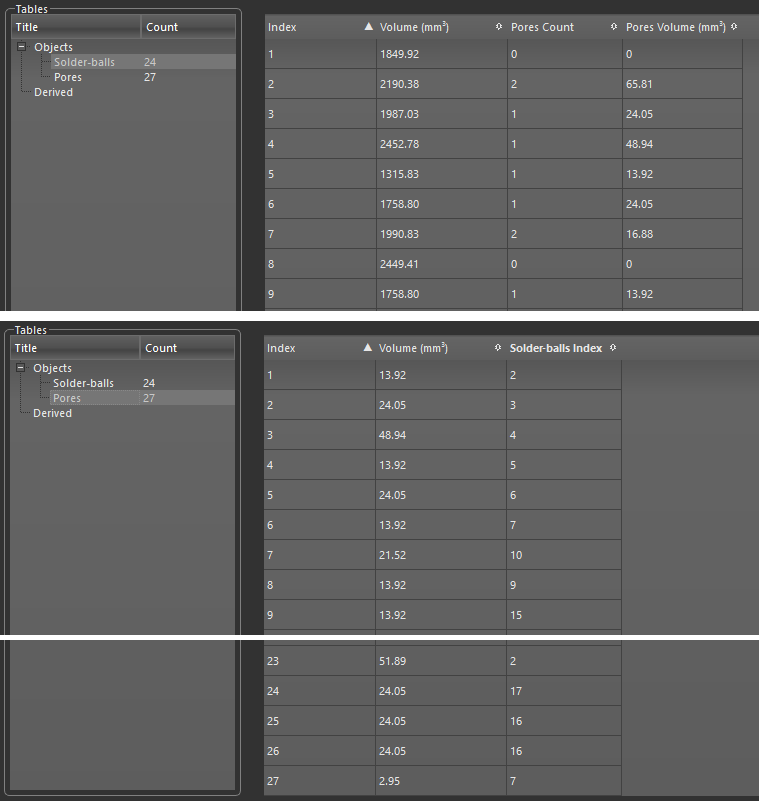Click pores volume cell 65.81
Image resolution: width=759 pixels, height=801 pixels.
pos(682,84)
